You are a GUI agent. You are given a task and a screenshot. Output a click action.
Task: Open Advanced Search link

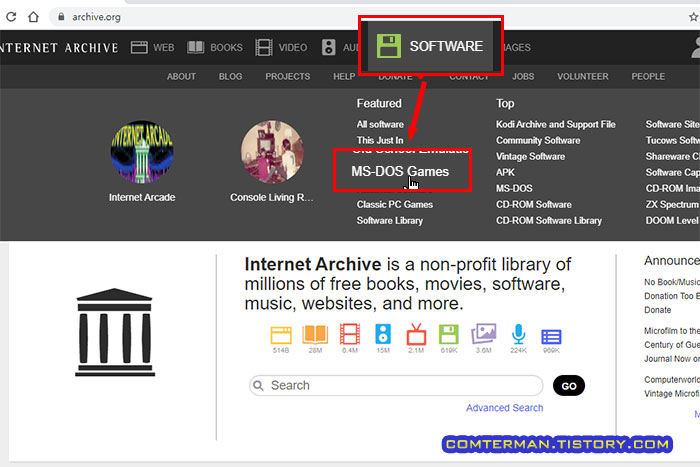[x=504, y=408]
